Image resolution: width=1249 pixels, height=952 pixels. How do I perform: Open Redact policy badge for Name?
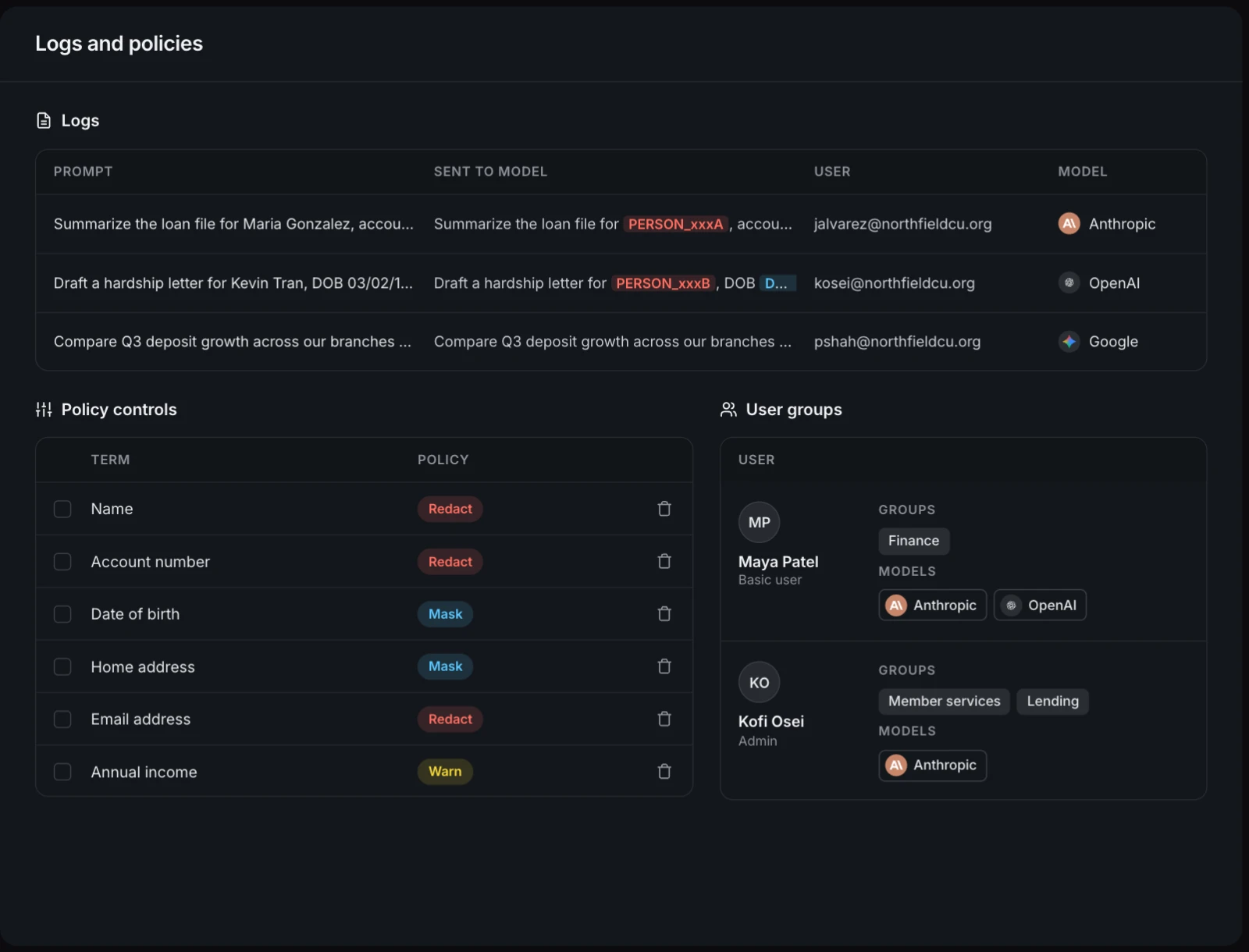(450, 509)
